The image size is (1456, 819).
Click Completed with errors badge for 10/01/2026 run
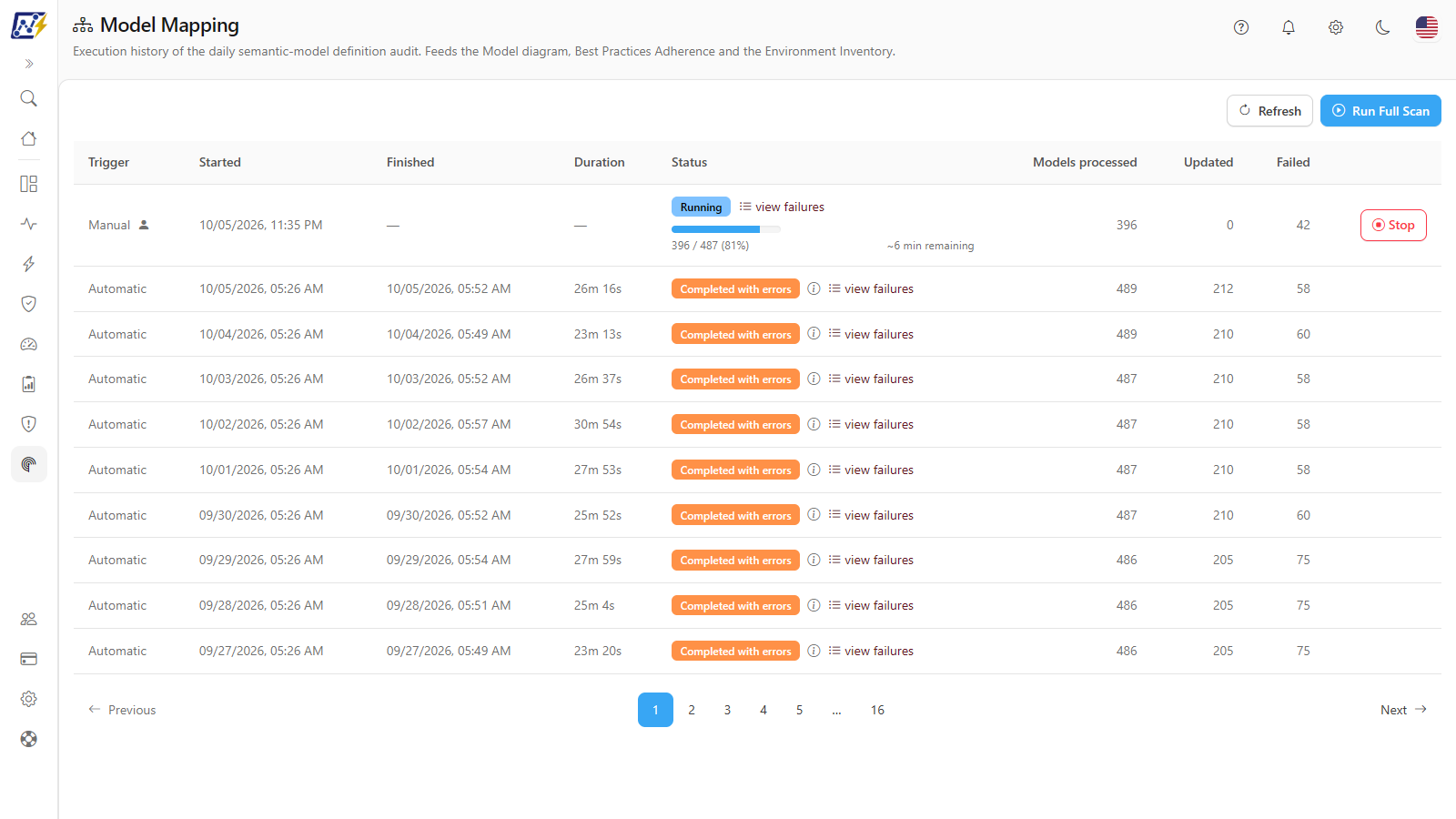coord(735,470)
